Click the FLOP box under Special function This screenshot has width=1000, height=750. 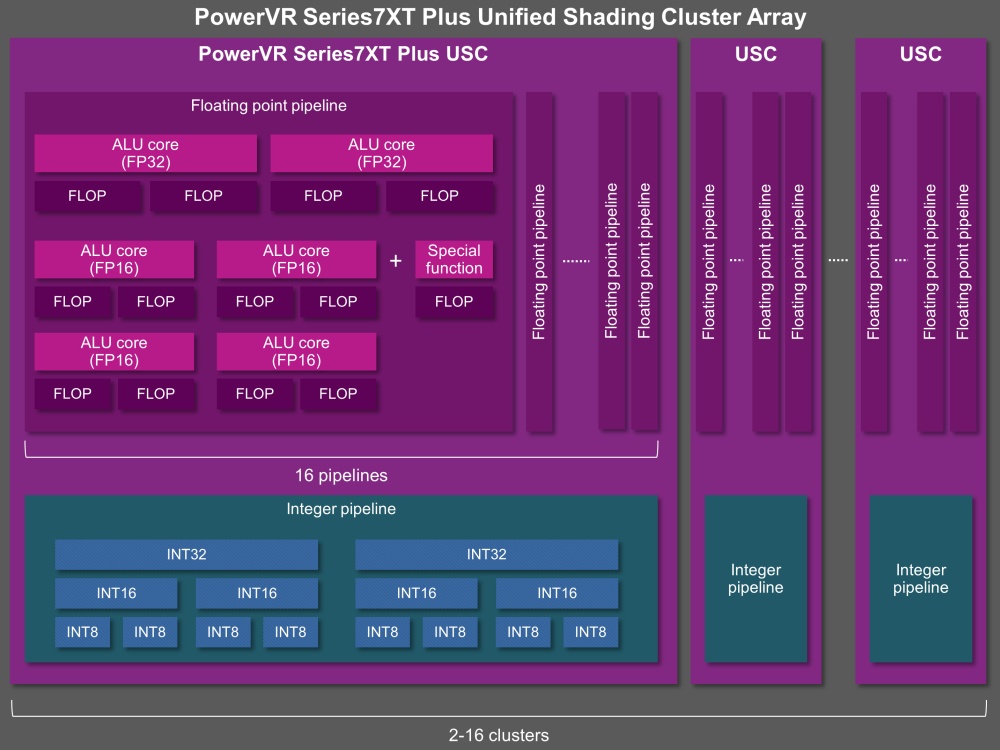tap(454, 302)
